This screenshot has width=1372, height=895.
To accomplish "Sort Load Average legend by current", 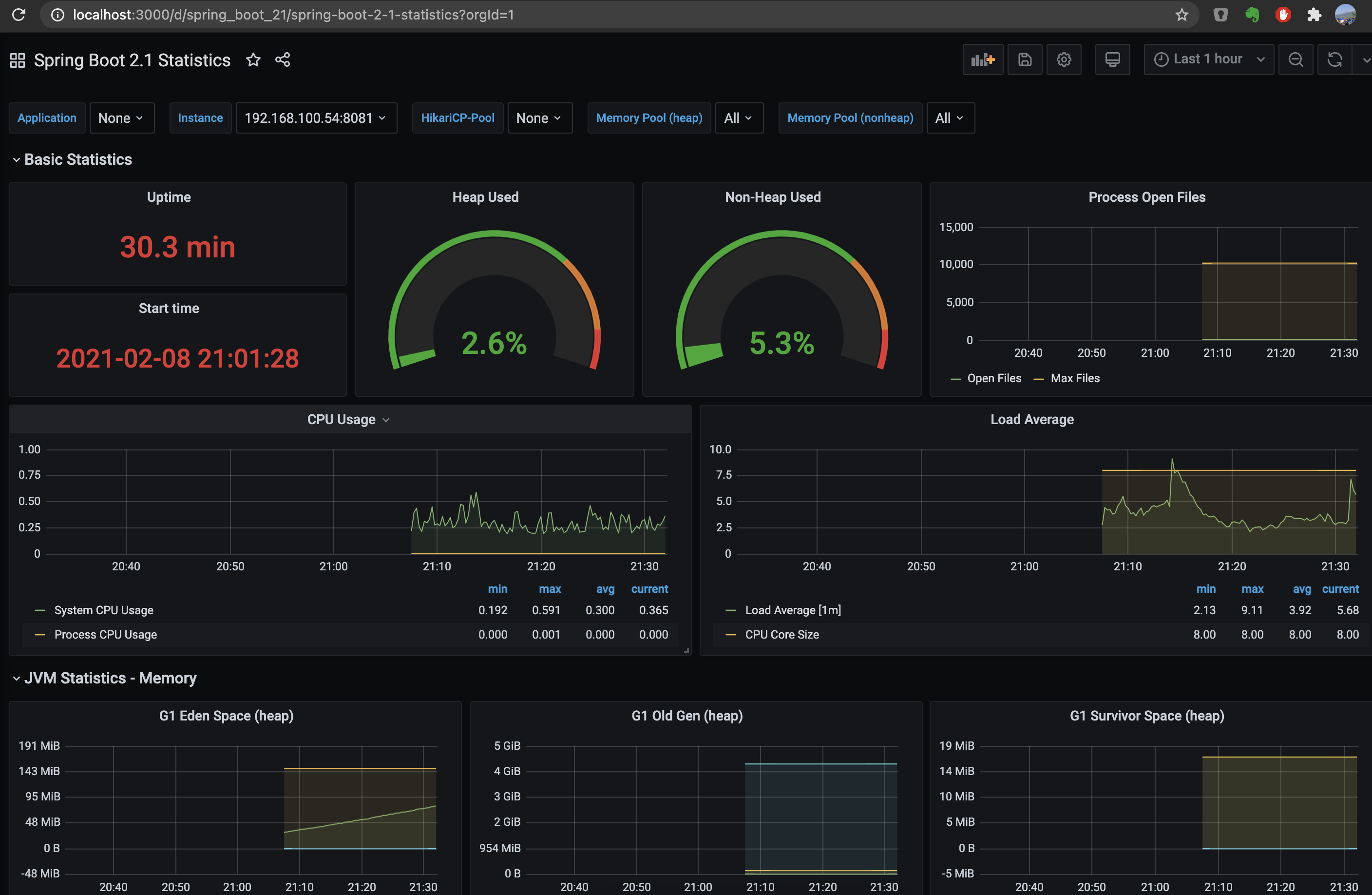I will click(x=1340, y=589).
